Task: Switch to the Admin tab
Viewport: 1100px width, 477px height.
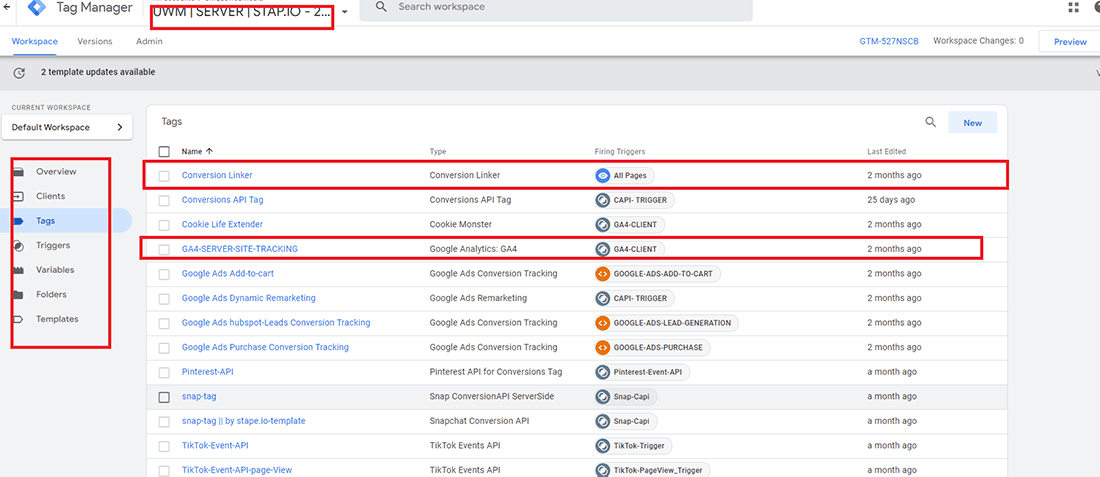Action: click(x=149, y=42)
